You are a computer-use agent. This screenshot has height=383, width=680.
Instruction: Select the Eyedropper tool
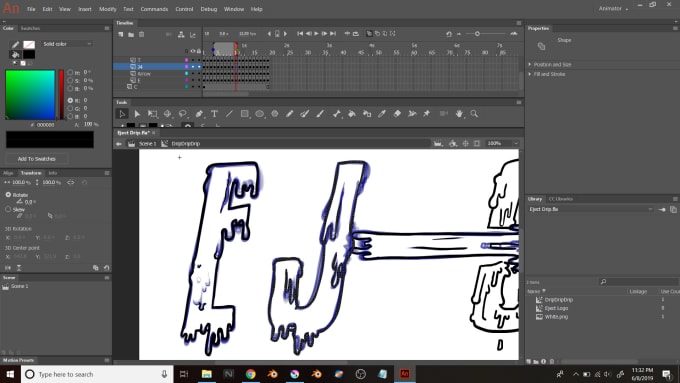point(382,114)
